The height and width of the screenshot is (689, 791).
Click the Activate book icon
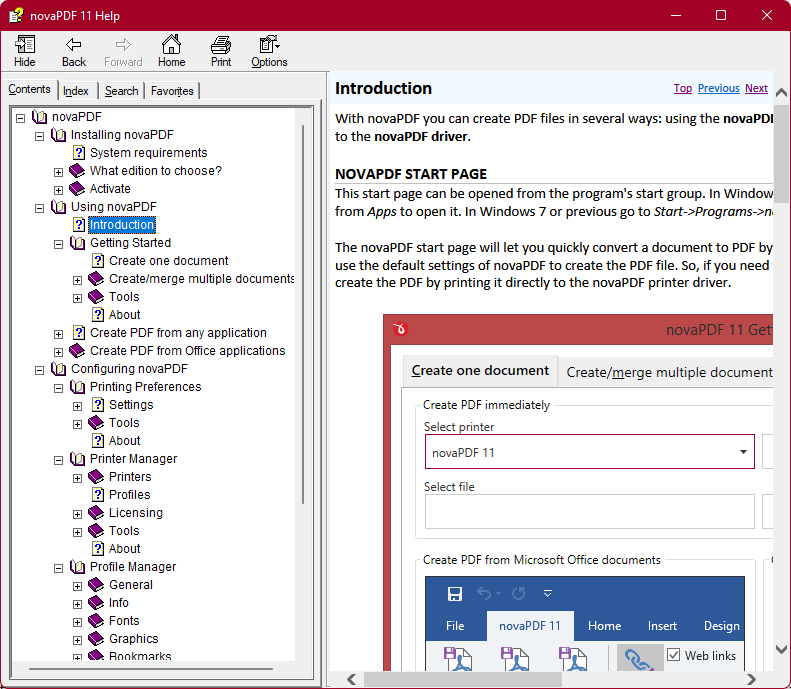click(x=77, y=189)
